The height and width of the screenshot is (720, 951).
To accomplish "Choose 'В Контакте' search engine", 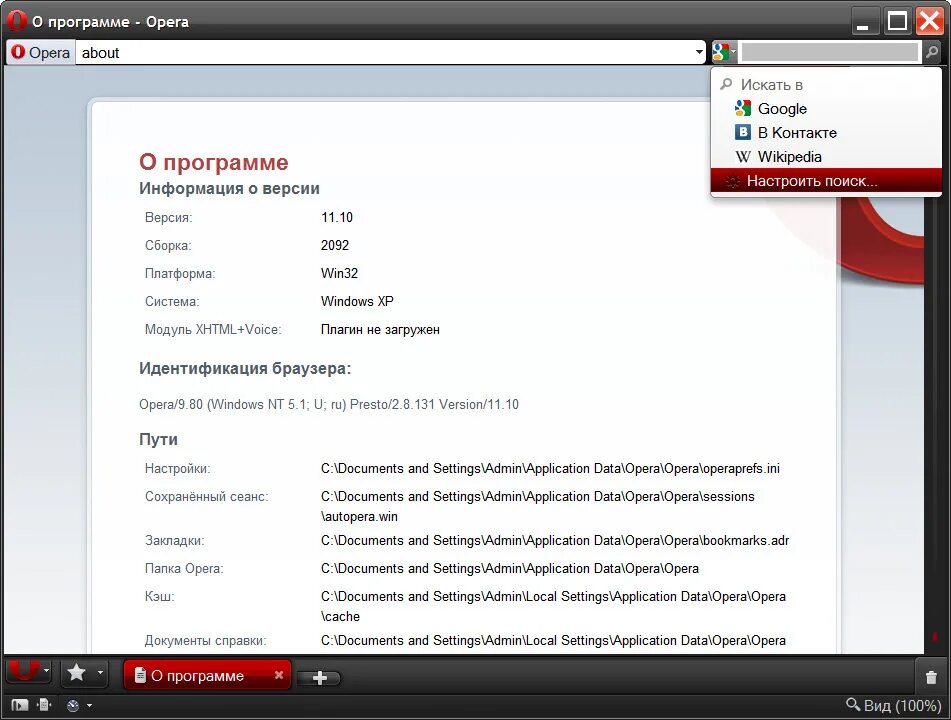I will click(x=826, y=132).
